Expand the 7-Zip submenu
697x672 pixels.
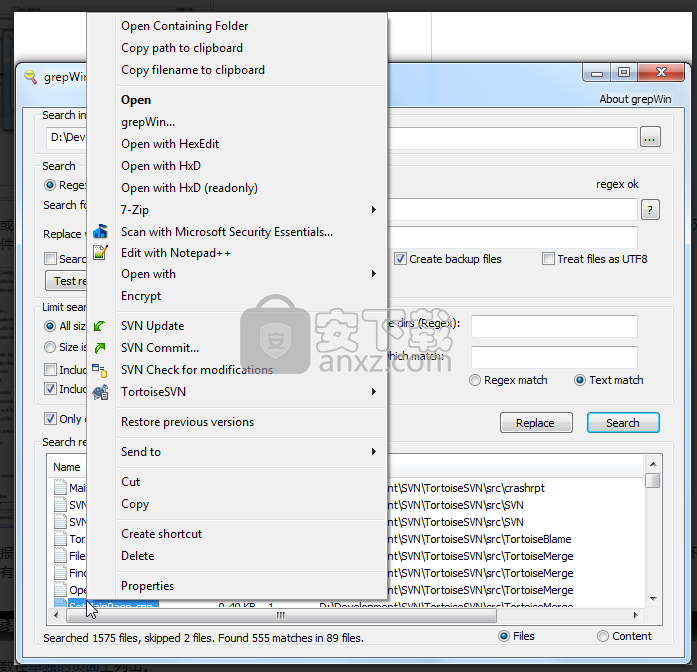(x=251, y=210)
